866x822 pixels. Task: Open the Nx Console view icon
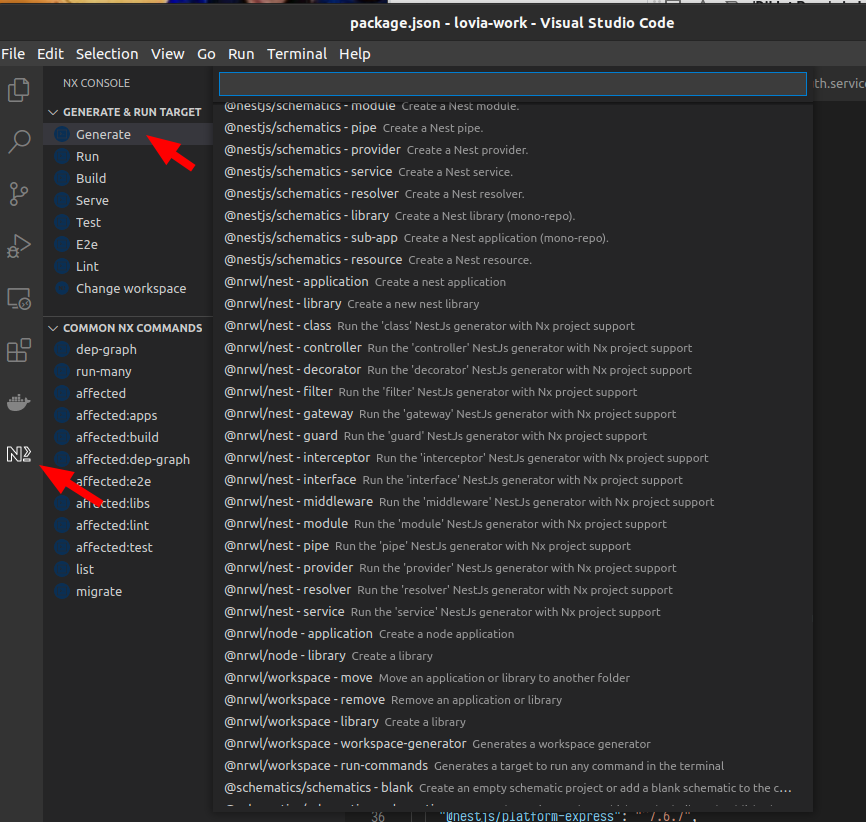[x=19, y=454]
